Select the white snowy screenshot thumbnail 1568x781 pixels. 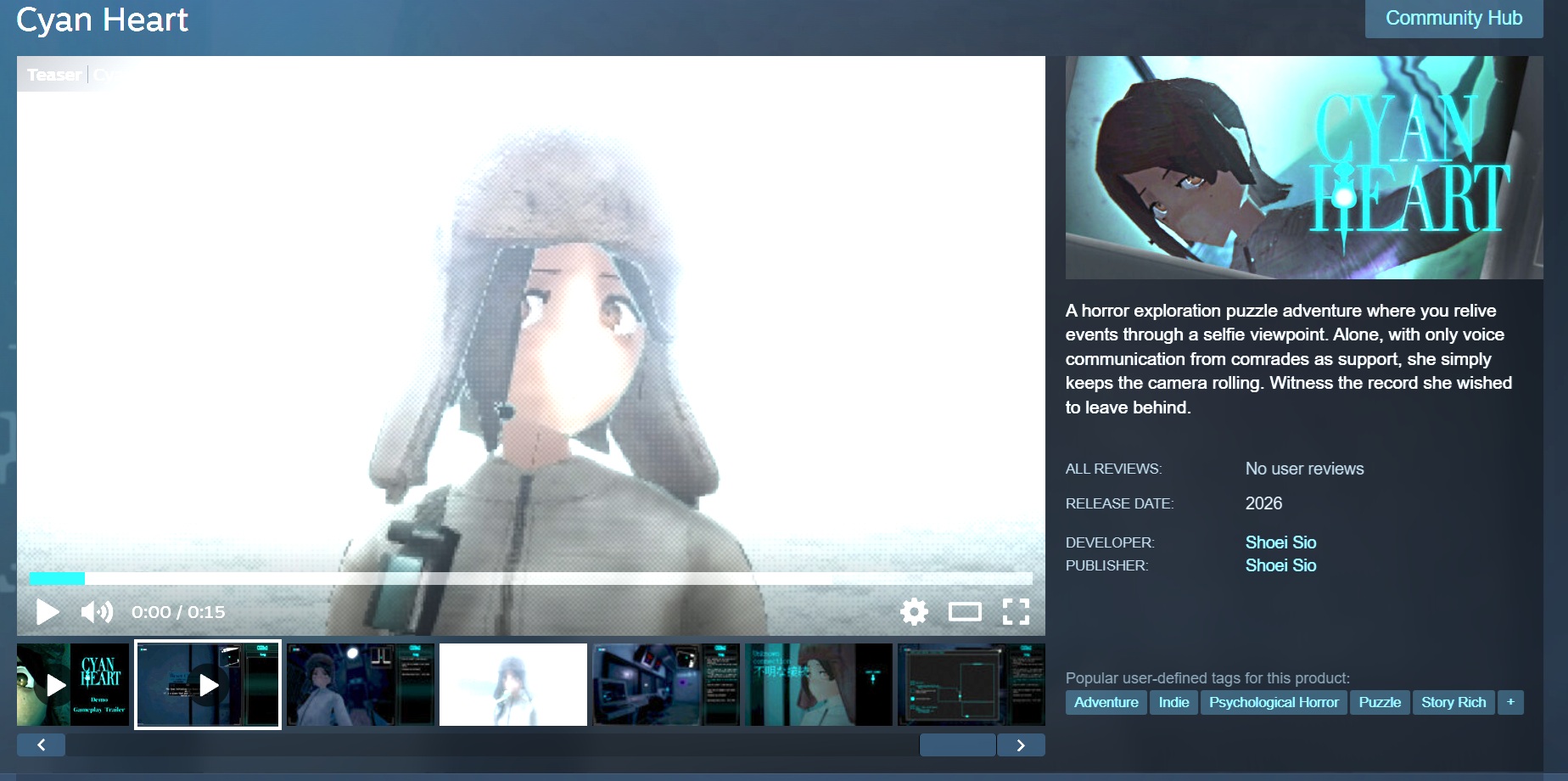pyautogui.click(x=513, y=684)
